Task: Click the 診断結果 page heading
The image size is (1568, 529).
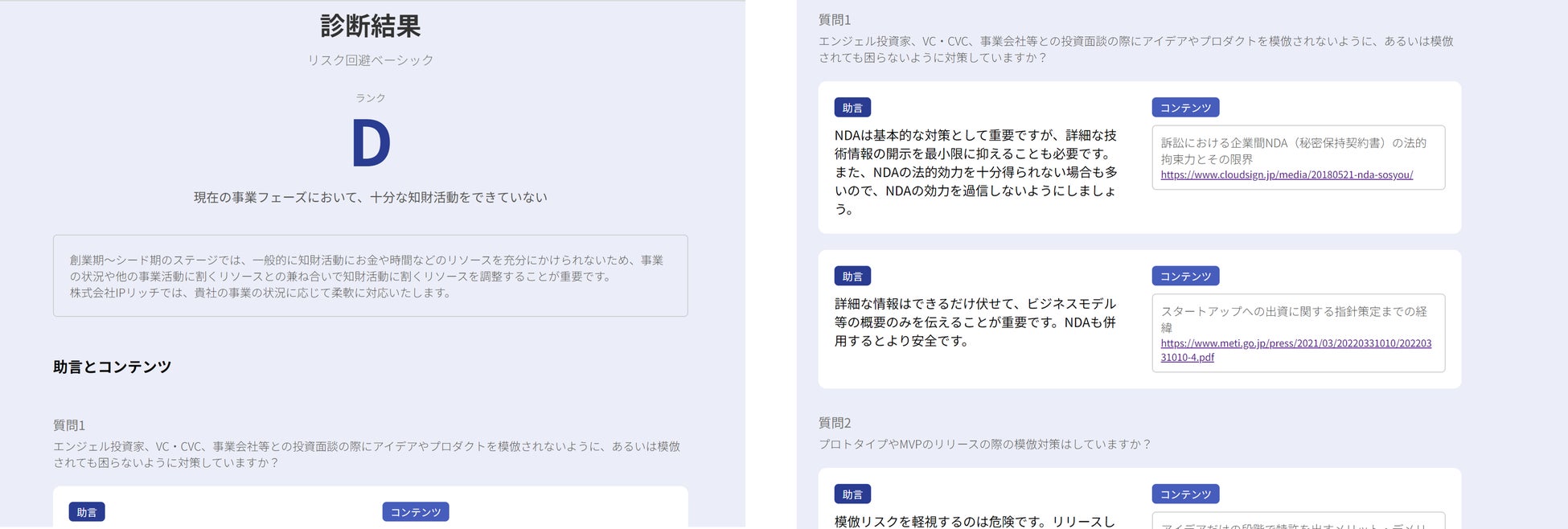Action: pos(370,26)
